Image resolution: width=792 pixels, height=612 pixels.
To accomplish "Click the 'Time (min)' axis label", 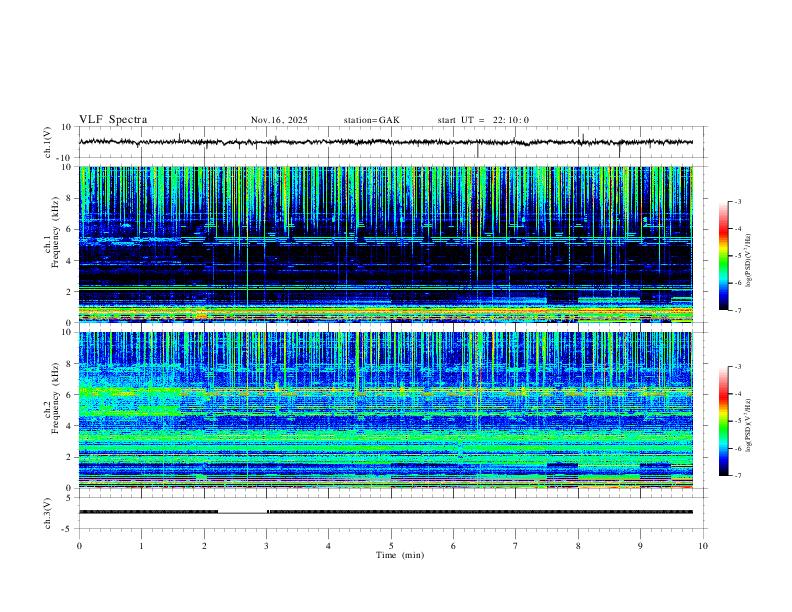I will (400, 555).
